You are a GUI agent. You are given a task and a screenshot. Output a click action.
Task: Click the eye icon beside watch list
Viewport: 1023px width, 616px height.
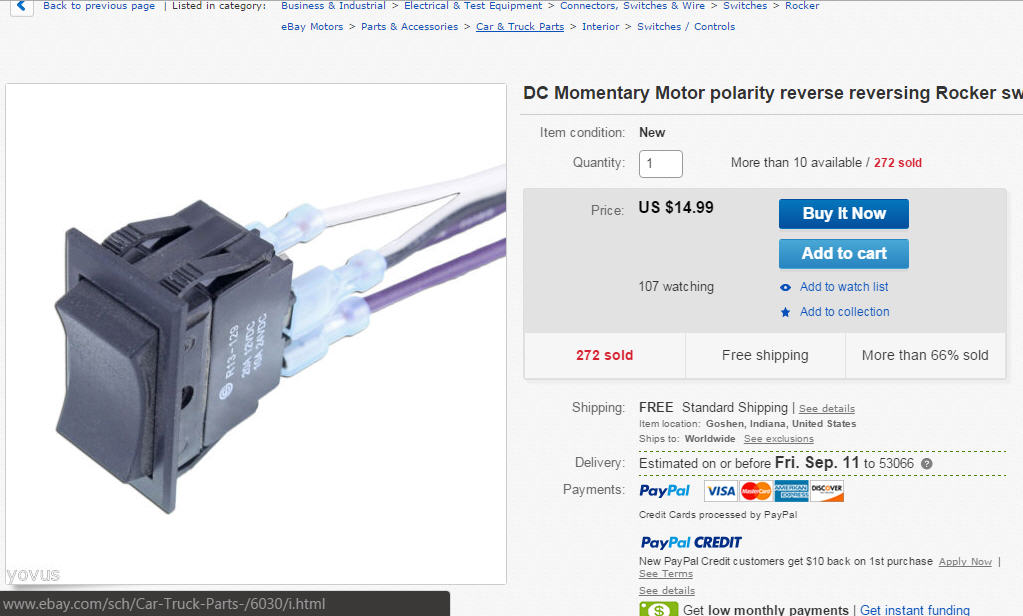[x=786, y=287]
